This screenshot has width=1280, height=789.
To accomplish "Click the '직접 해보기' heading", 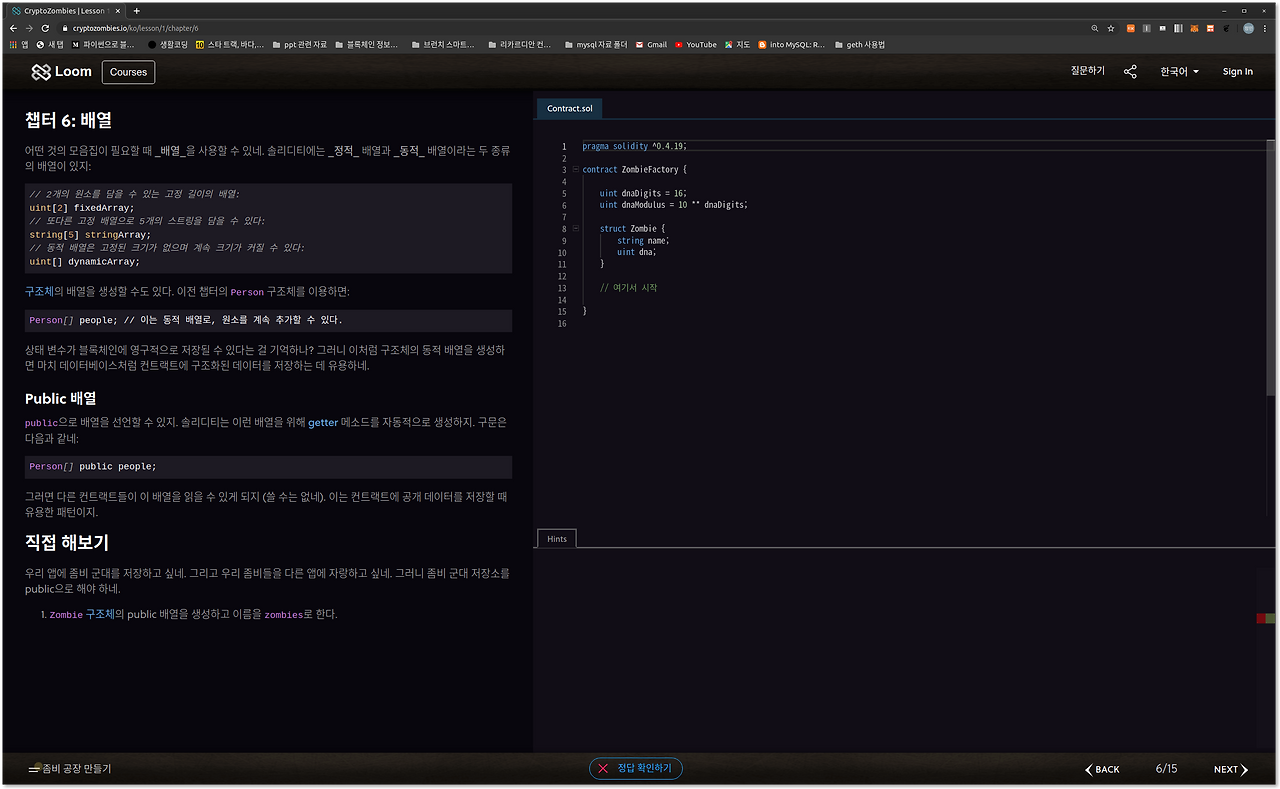I will (67, 543).
